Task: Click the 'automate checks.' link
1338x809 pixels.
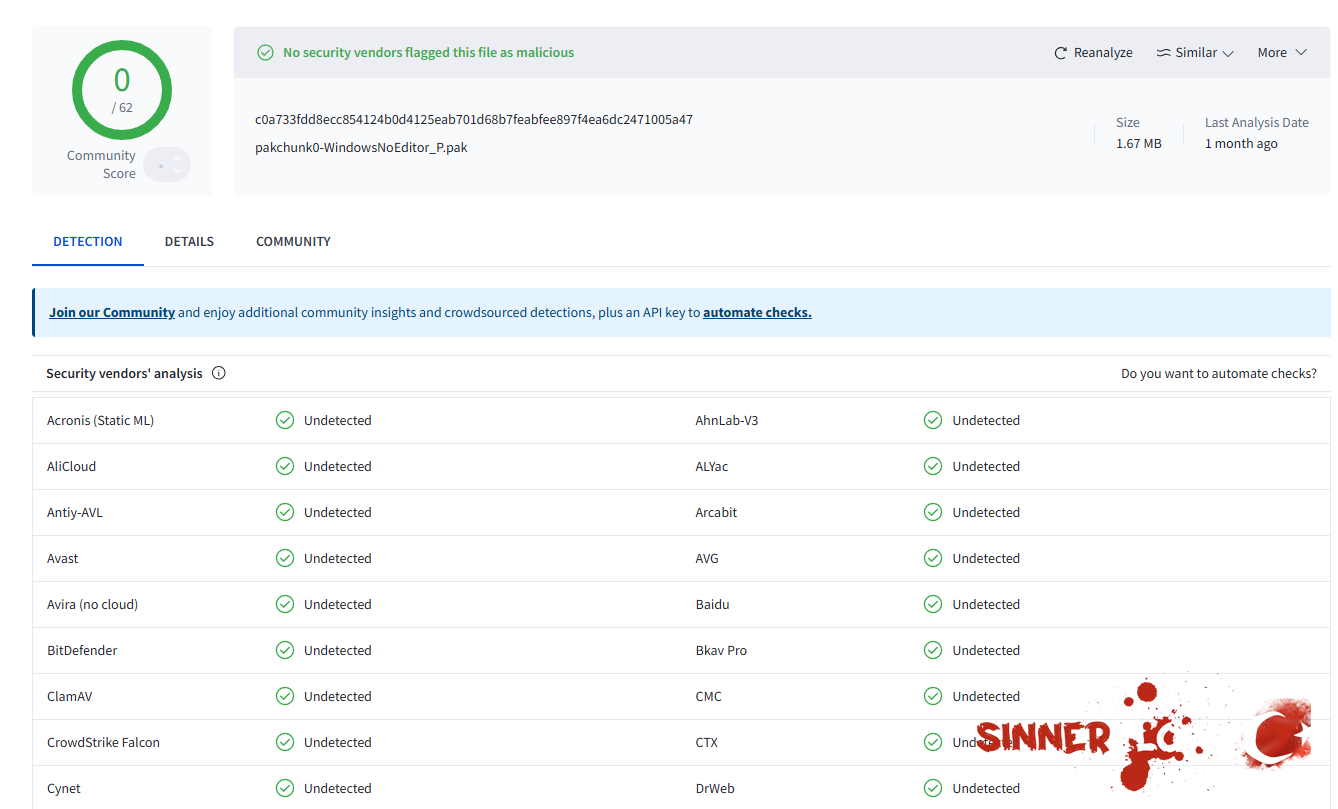Action: tap(757, 312)
